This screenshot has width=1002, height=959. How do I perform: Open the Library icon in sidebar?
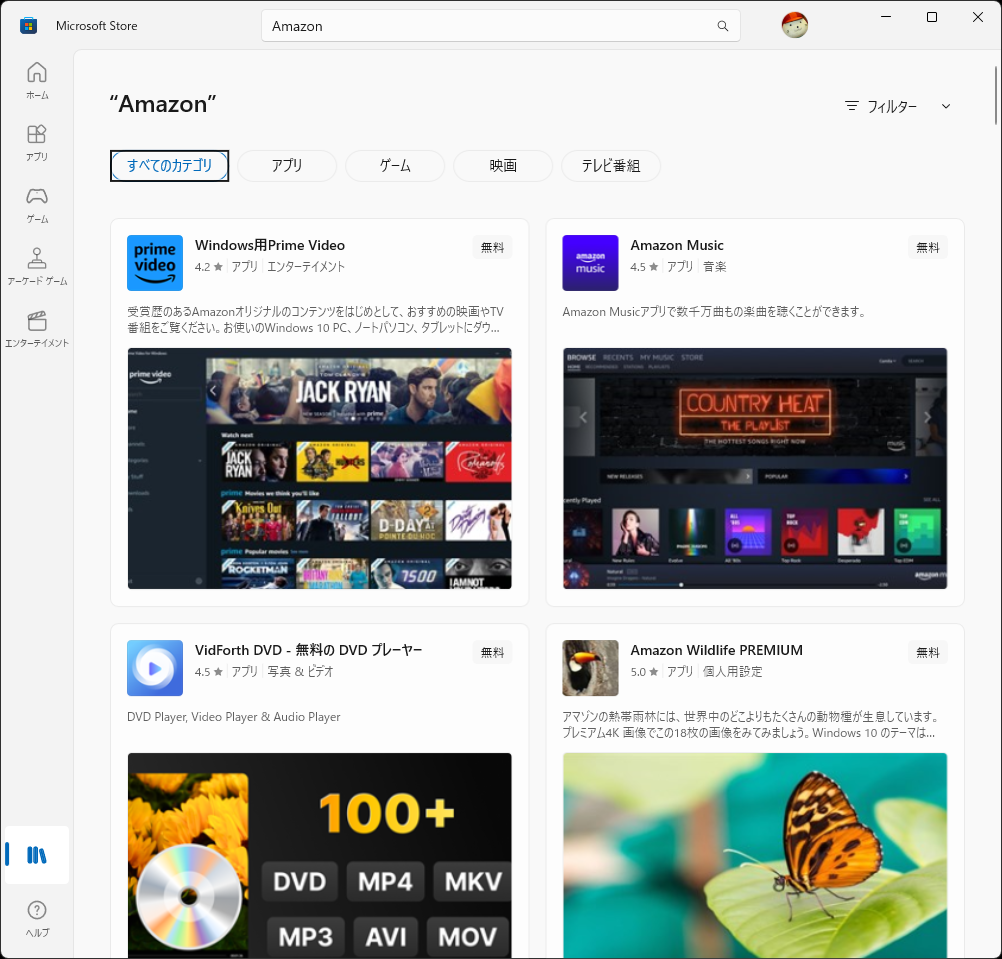(x=36, y=855)
